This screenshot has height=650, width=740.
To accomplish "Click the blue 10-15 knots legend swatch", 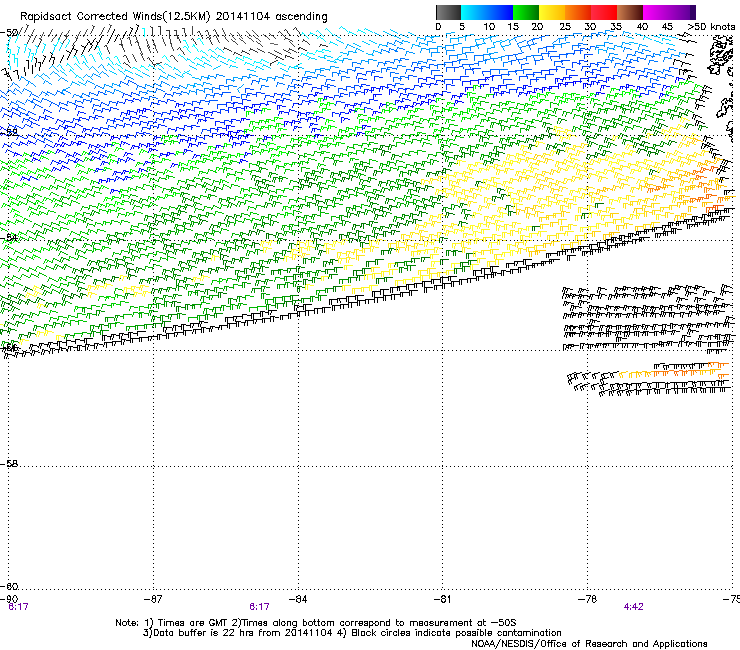I will coord(500,12).
